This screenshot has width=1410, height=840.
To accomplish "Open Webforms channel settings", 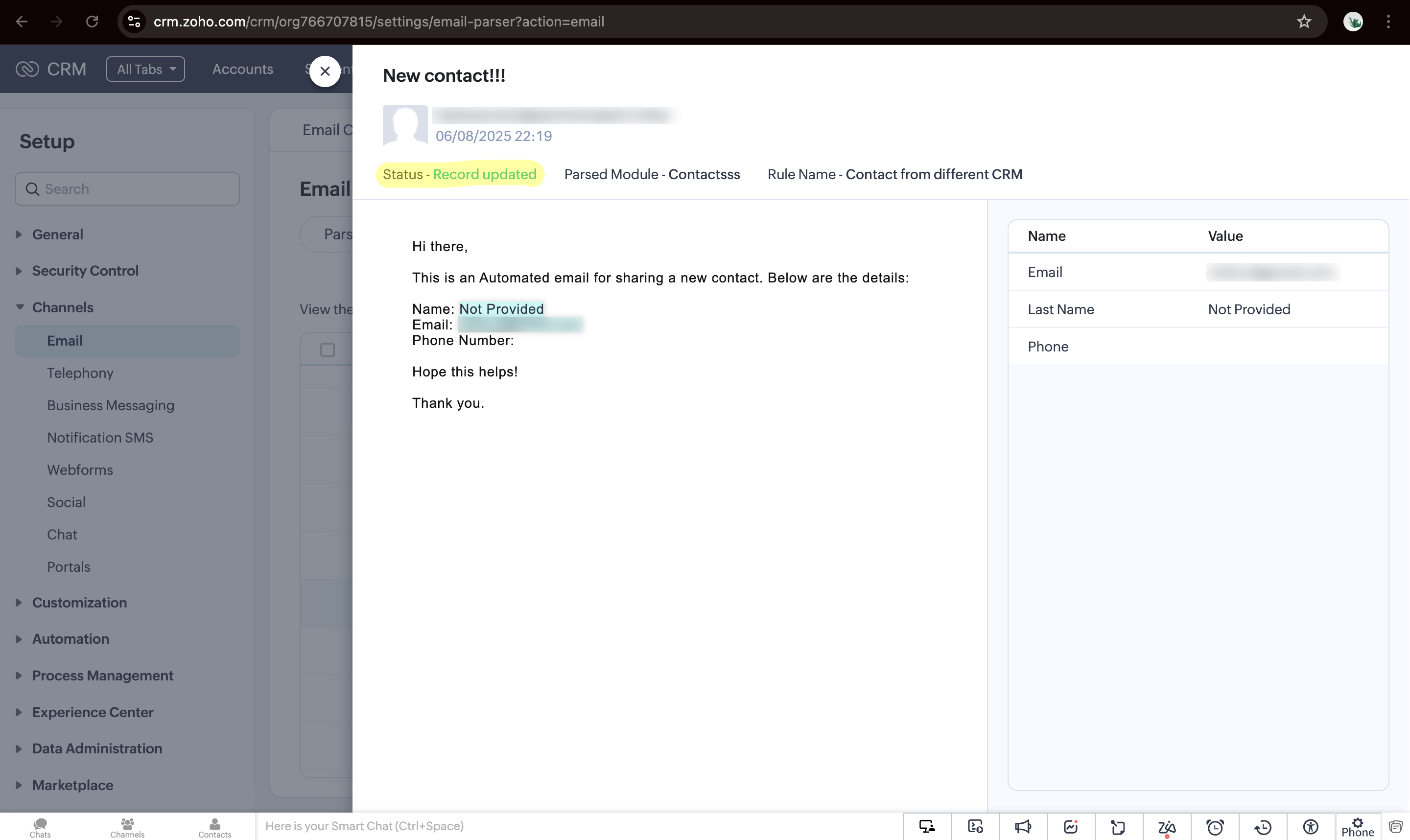I will coord(80,470).
